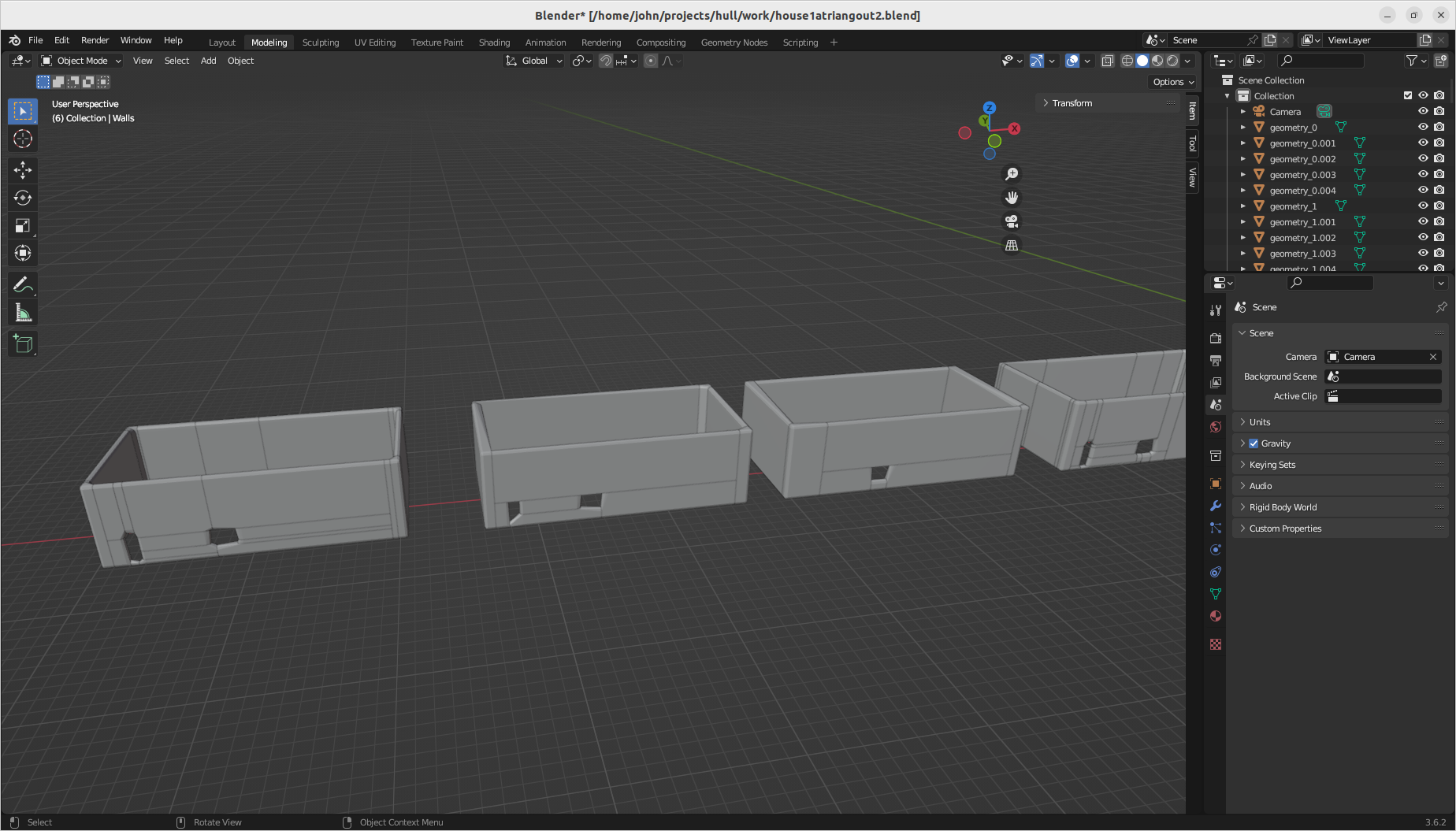Switch viewport to wireframe shading mode
Image resolution: width=1456 pixels, height=831 pixels.
coord(1127,61)
